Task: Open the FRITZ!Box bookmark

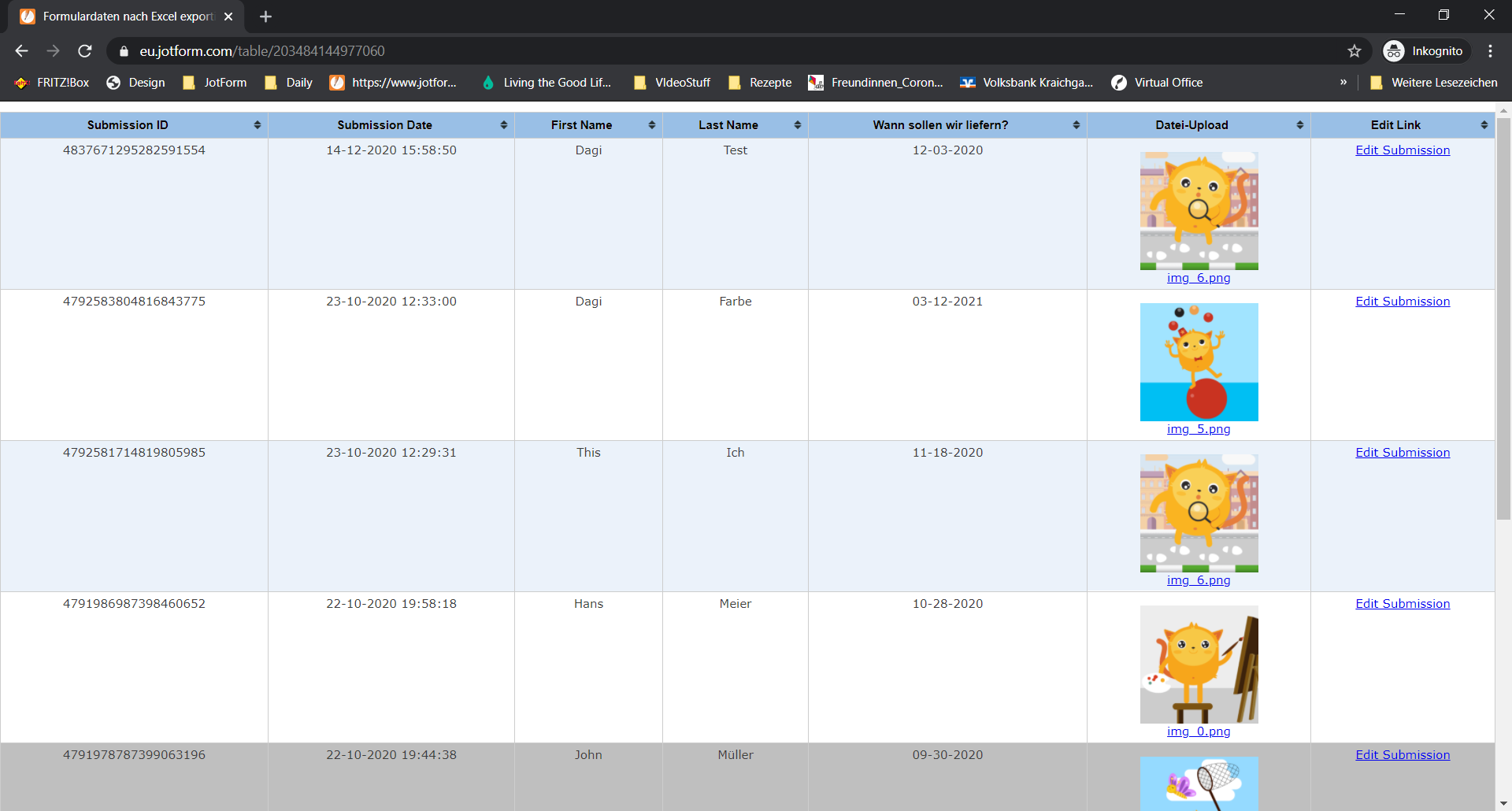Action: pyautogui.click(x=53, y=83)
